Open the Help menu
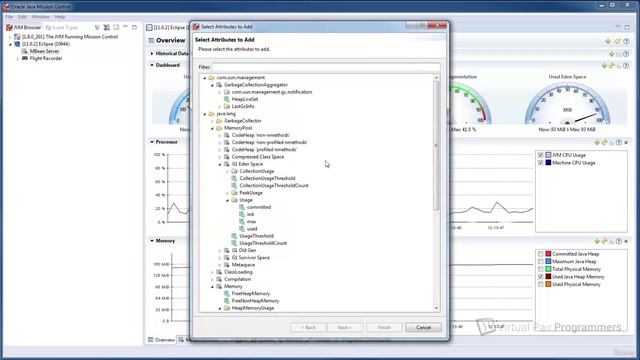Screen dimensions: 640x360 click(x=60, y=17)
